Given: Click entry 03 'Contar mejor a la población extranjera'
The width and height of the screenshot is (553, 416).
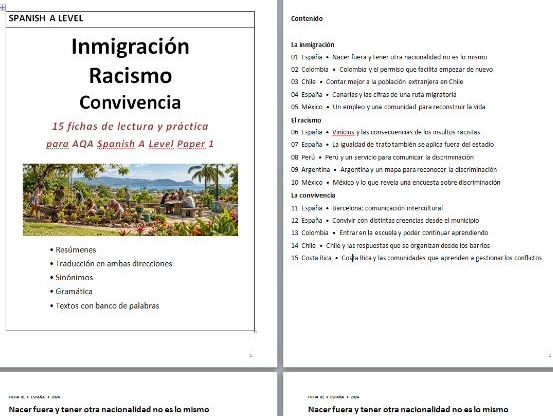Looking at the screenshot, I should click(377, 82).
